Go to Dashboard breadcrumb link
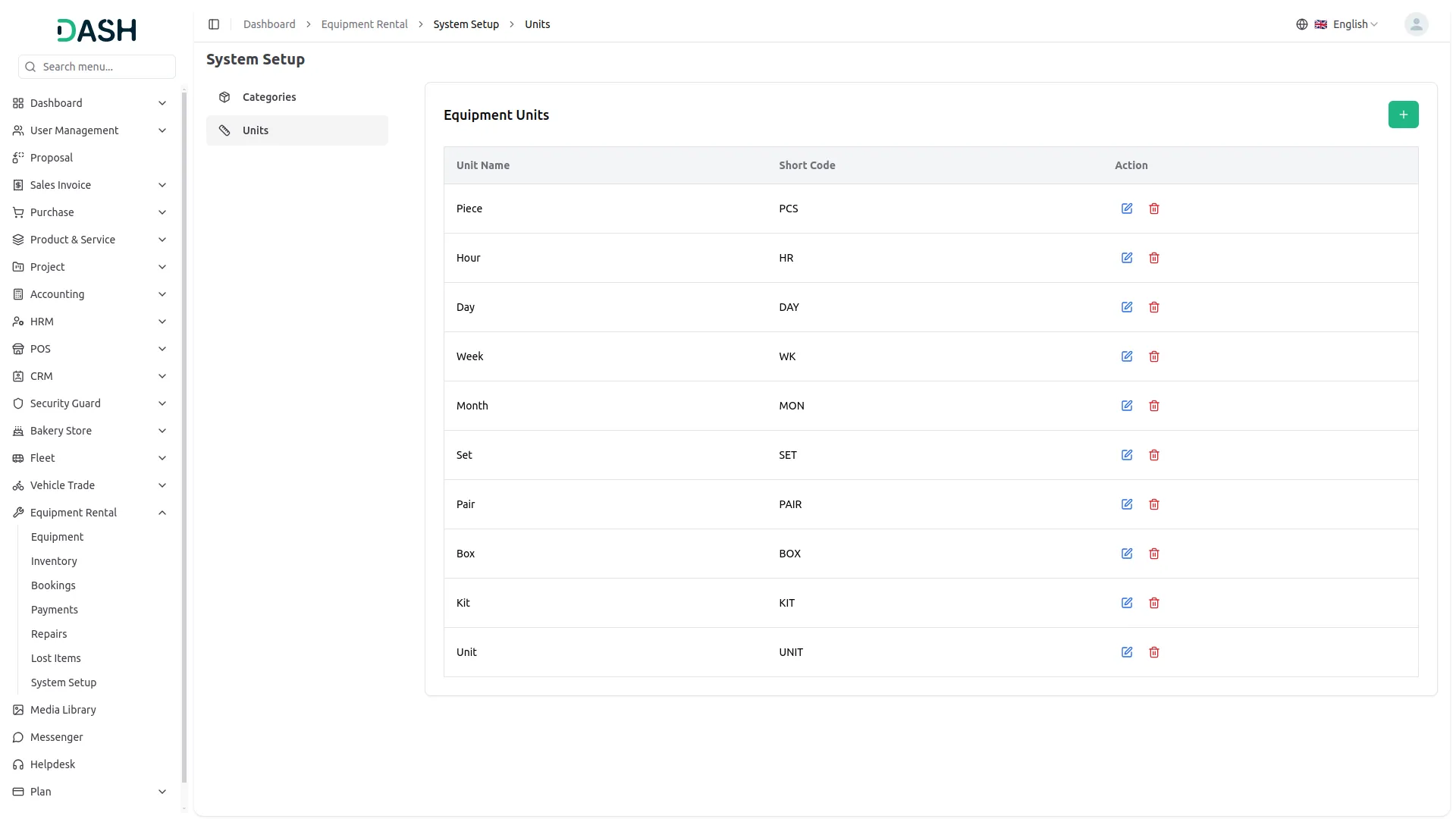 pos(269,24)
